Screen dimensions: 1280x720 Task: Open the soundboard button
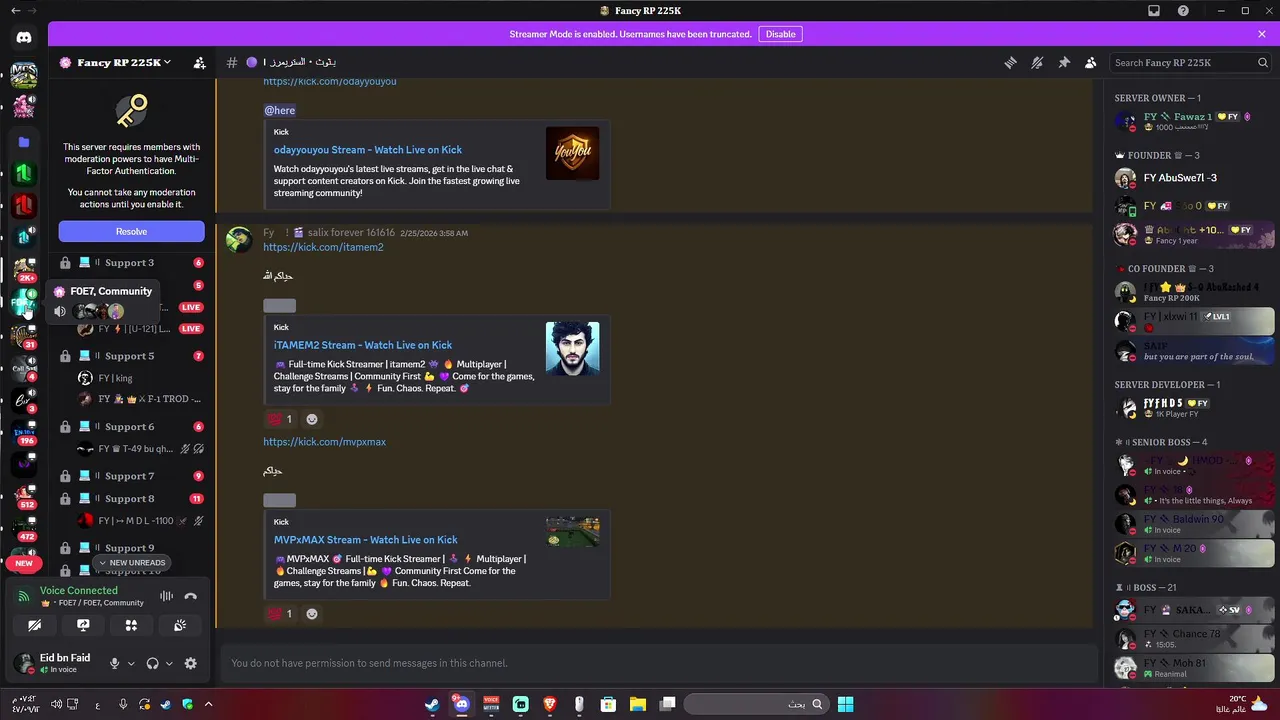pos(180,625)
